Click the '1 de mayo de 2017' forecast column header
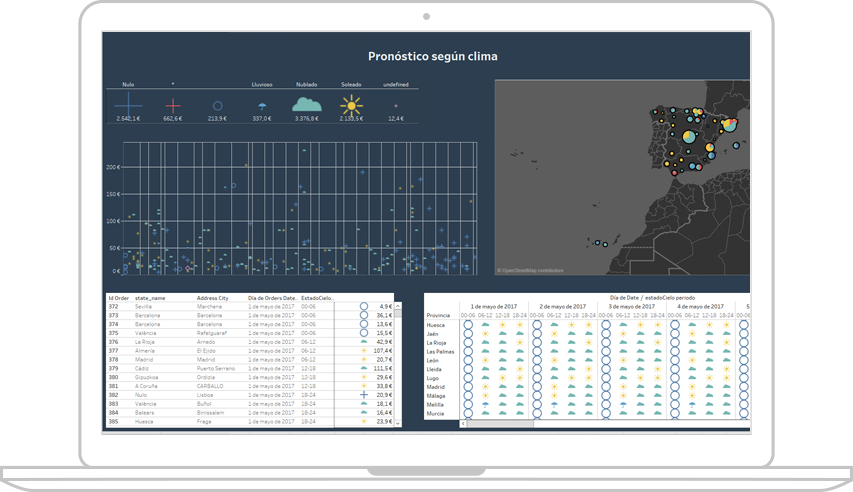 click(x=494, y=306)
